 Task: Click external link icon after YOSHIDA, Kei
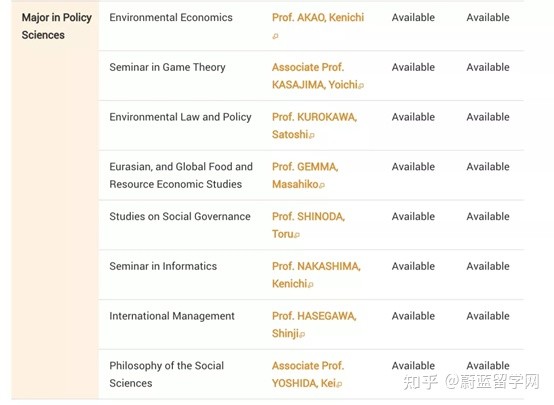pos(339,384)
